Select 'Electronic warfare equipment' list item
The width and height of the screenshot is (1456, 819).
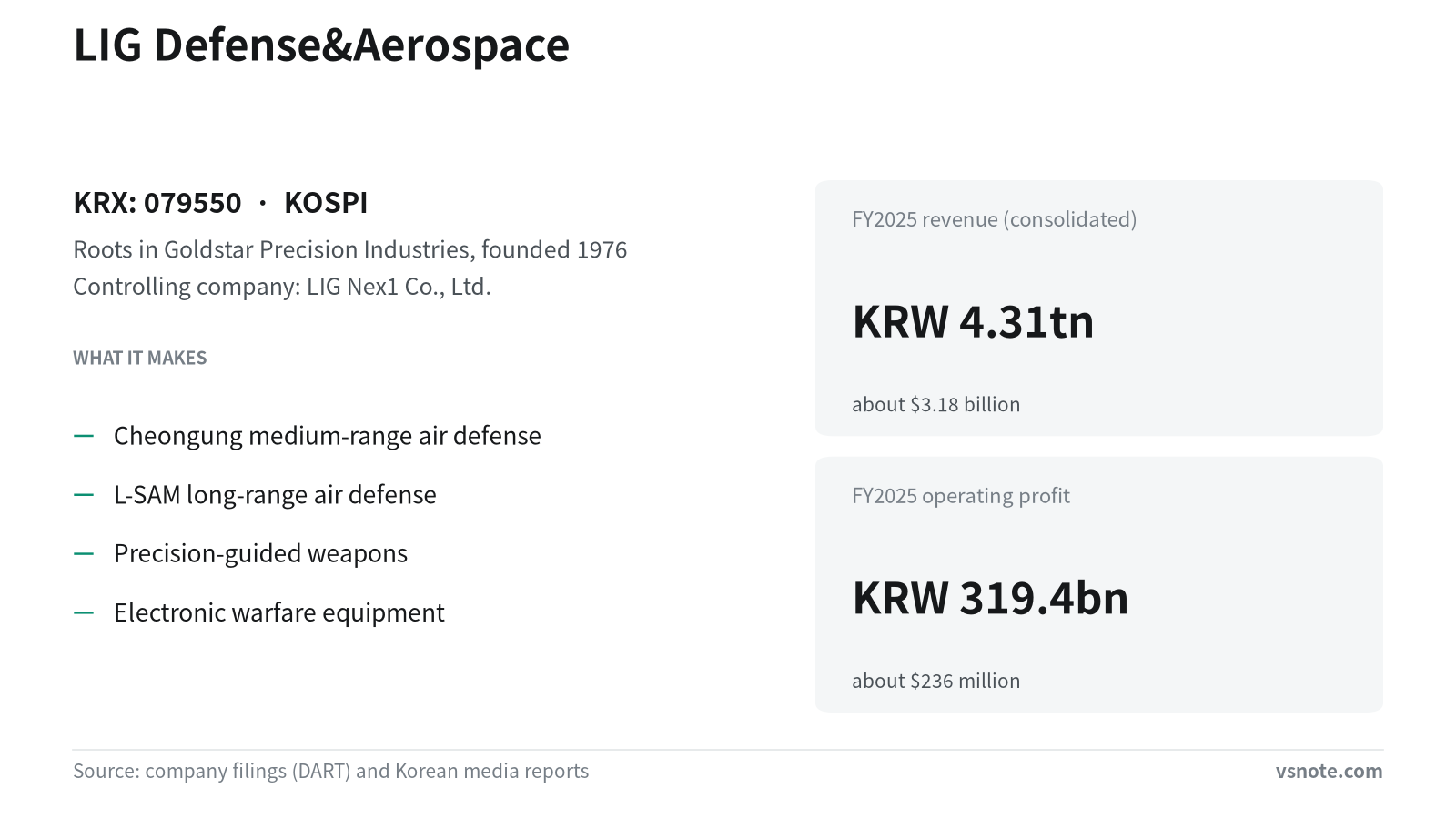[x=279, y=612]
